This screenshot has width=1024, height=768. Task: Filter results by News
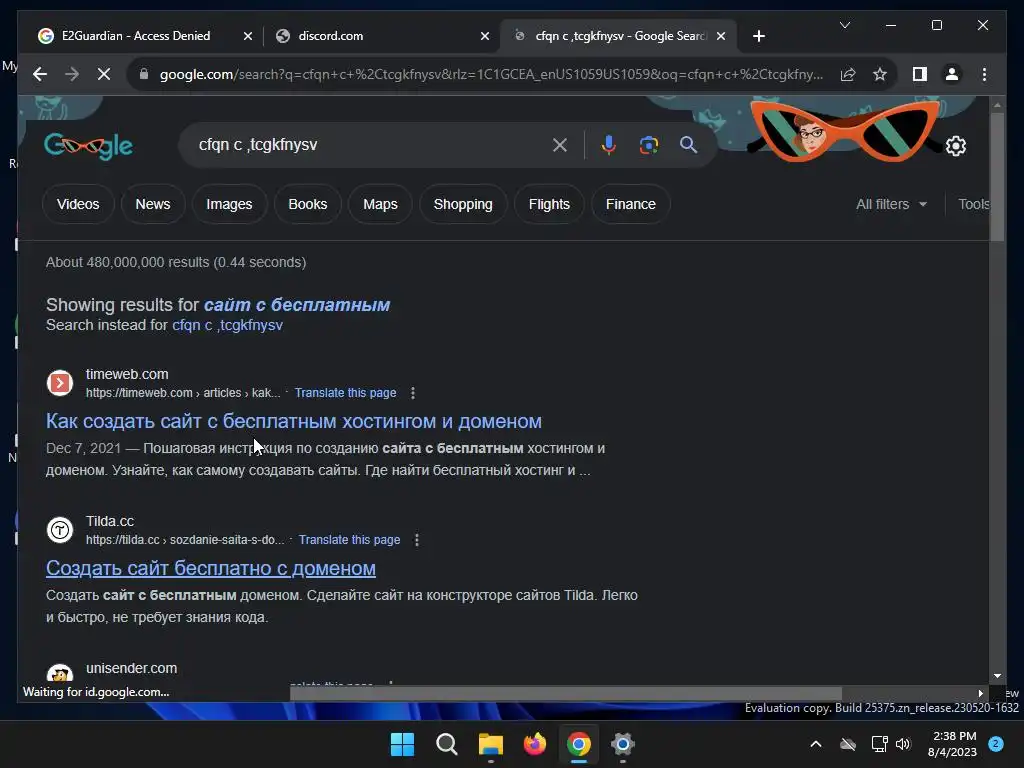153,204
